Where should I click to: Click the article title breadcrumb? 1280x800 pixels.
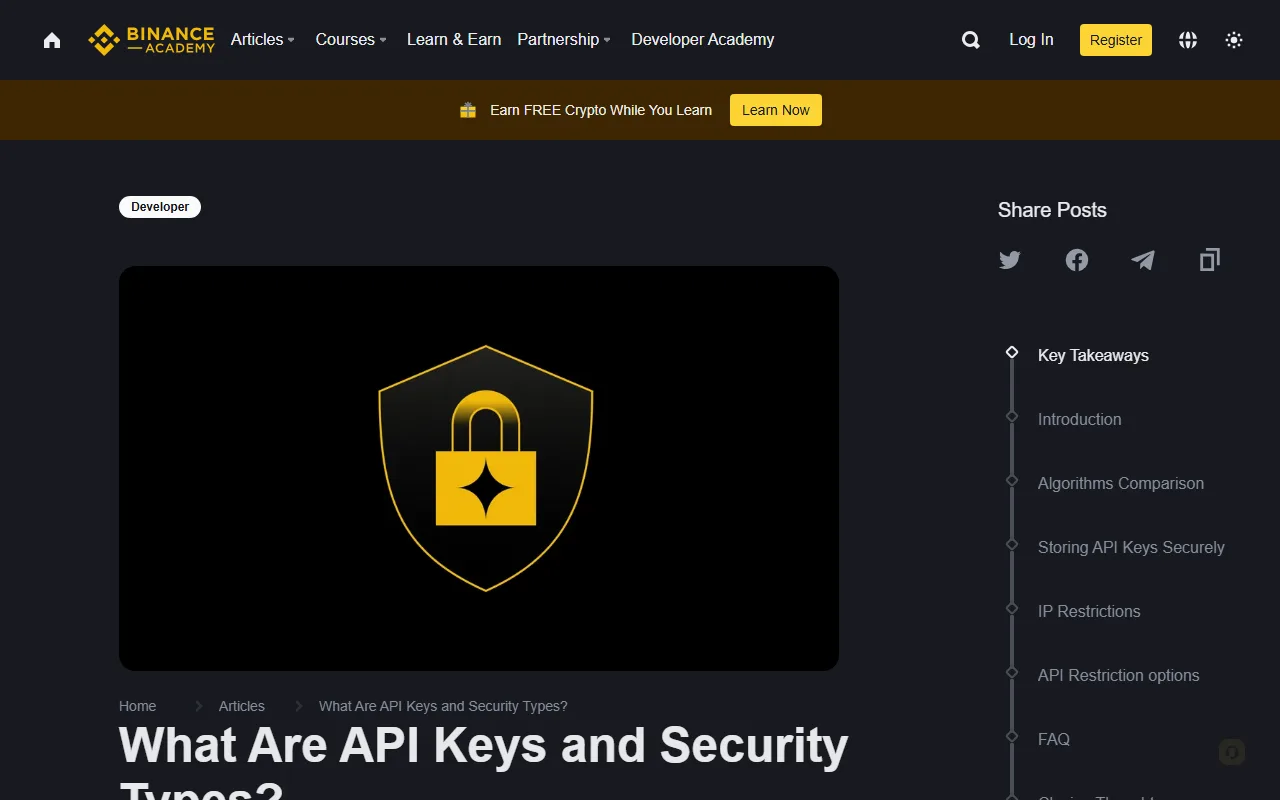[x=443, y=706]
